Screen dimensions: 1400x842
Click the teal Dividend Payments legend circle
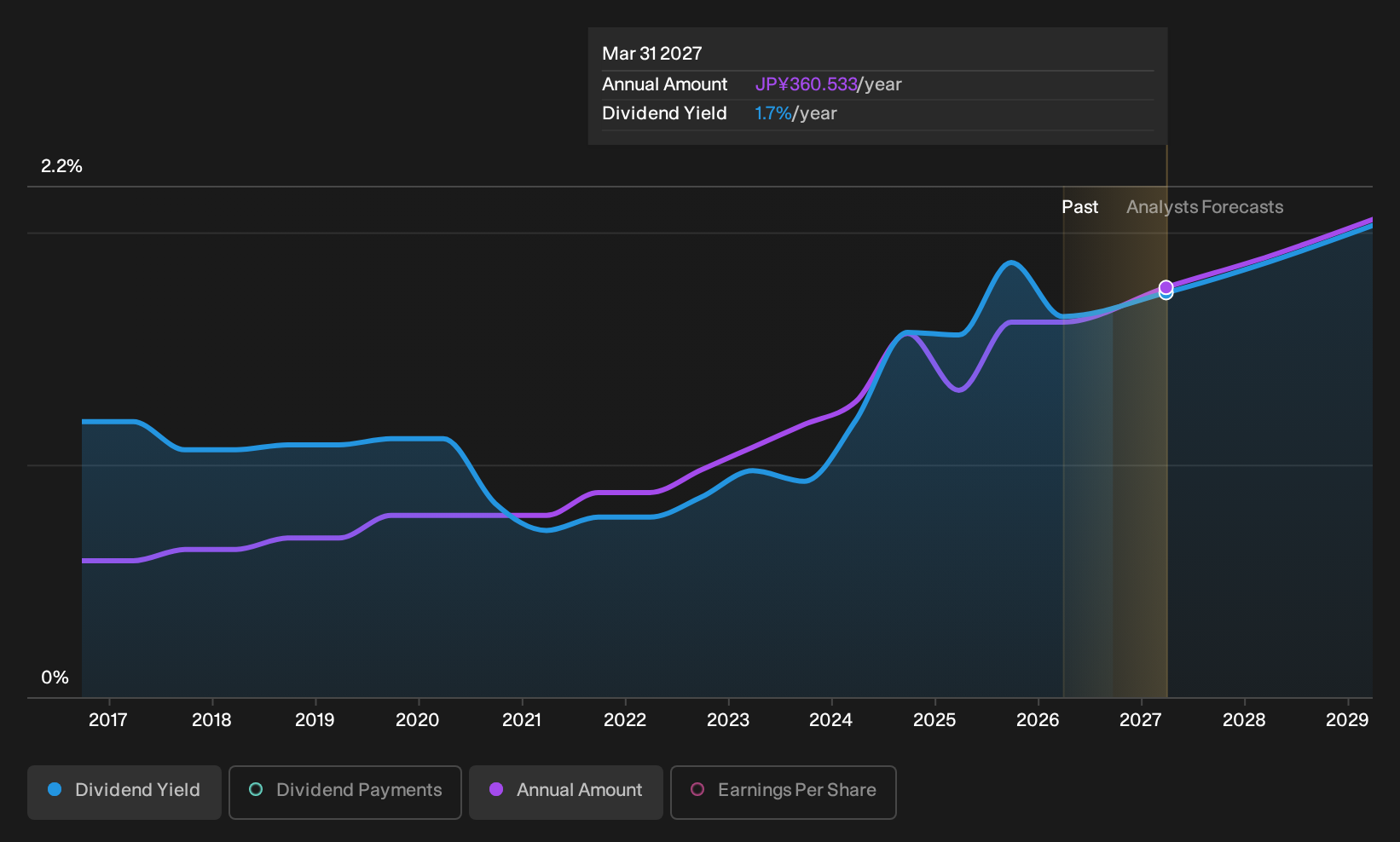[x=256, y=789]
